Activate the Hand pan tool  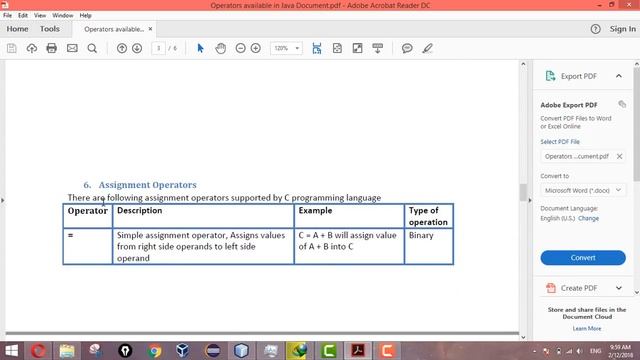(x=220, y=48)
